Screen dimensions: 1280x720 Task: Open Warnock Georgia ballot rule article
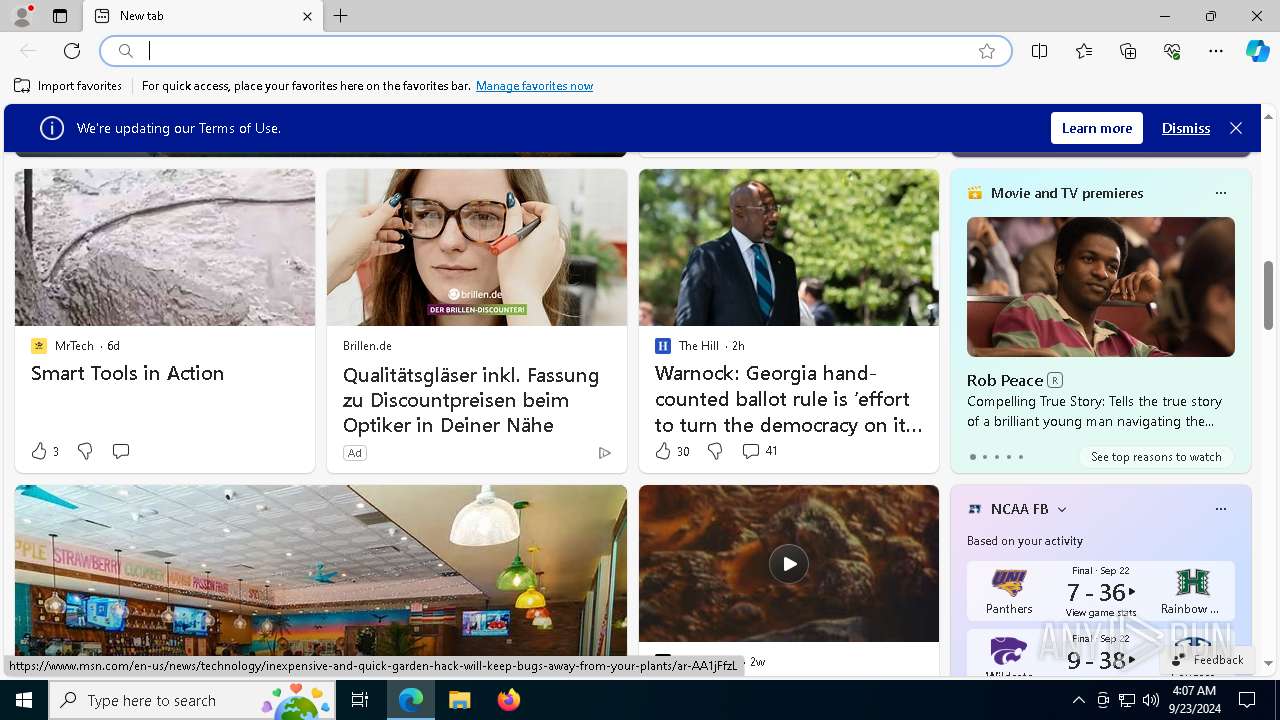coord(789,399)
